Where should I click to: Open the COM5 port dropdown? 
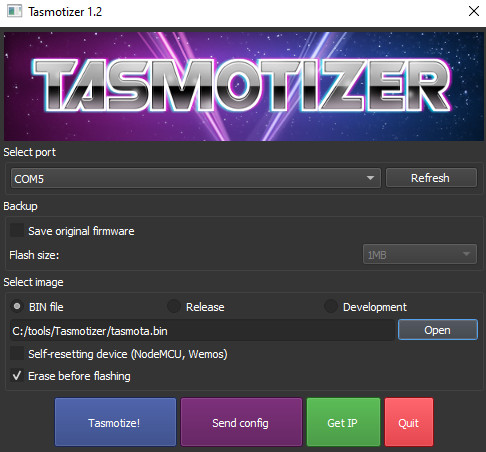tap(196, 178)
